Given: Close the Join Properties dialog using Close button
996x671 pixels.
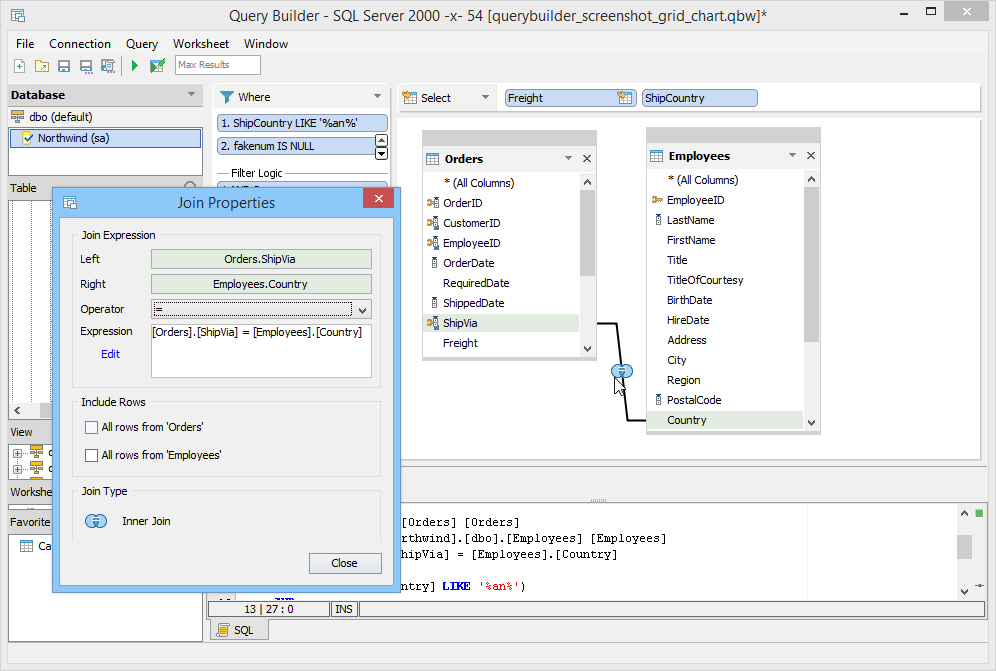Looking at the screenshot, I should pos(345,563).
